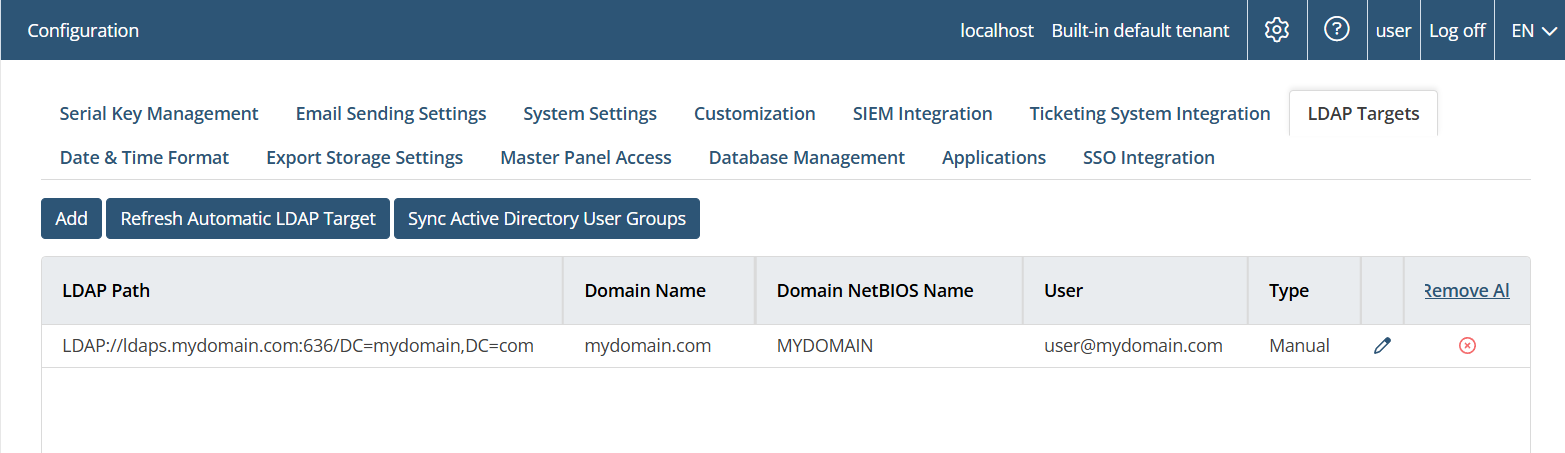1565x453 pixels.
Task: Edit the mydomain.com LDAP target pencil icon
Action: click(1382, 346)
